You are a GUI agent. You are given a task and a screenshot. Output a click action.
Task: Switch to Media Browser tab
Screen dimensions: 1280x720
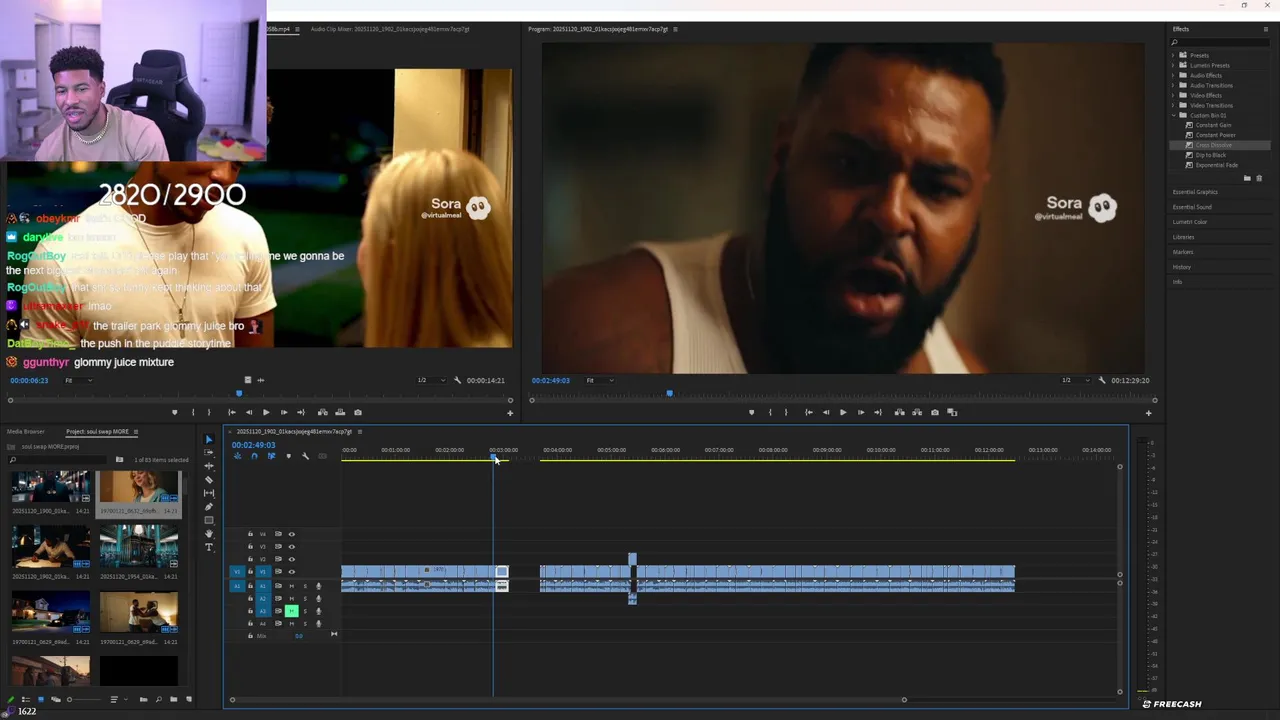click(x=26, y=432)
